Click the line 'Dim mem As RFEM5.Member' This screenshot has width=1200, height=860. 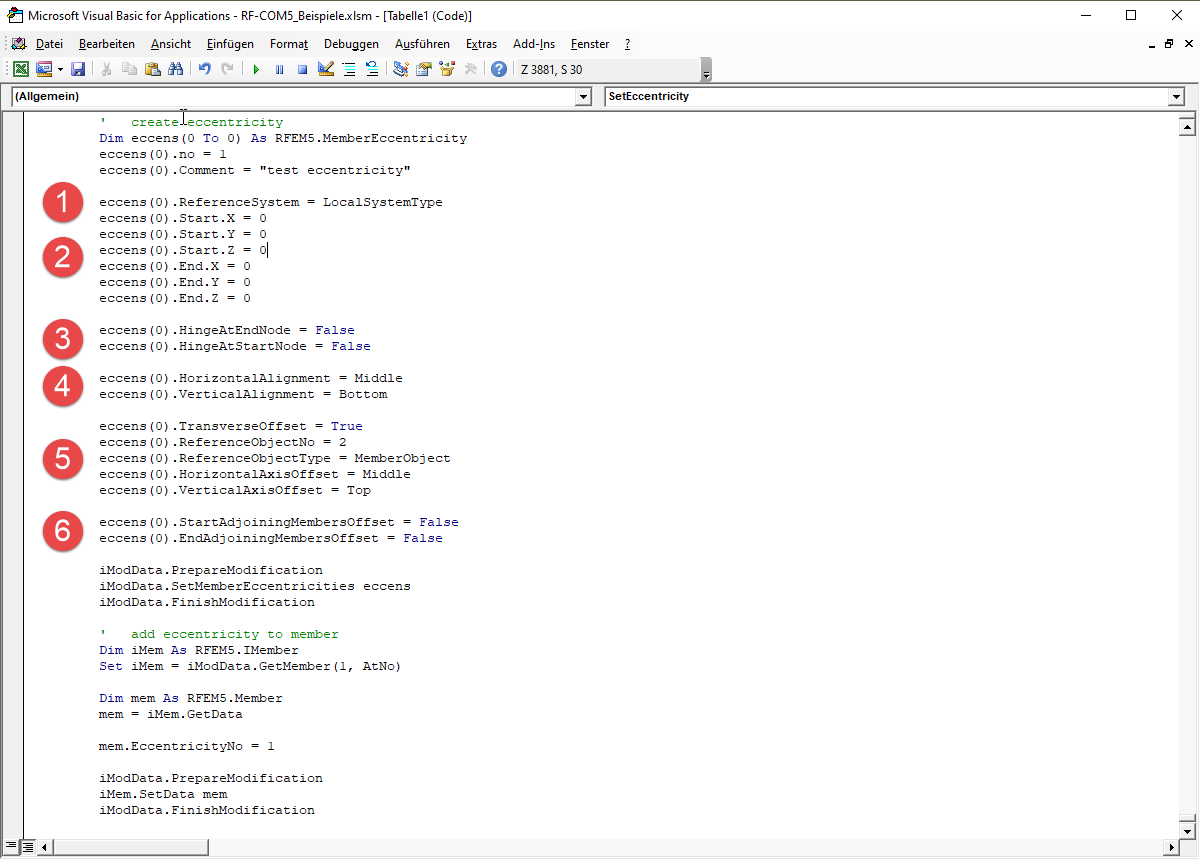[190, 698]
